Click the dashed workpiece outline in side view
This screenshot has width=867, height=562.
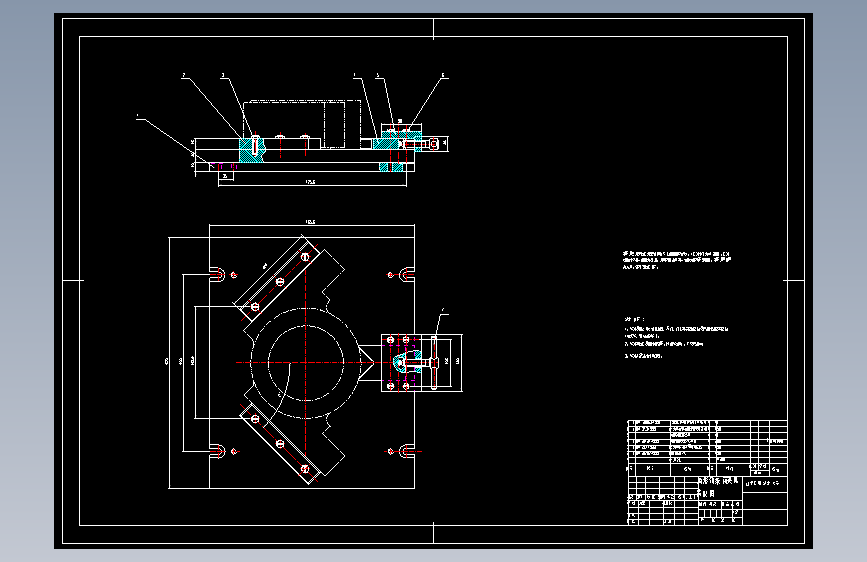pyautogui.click(x=302, y=124)
